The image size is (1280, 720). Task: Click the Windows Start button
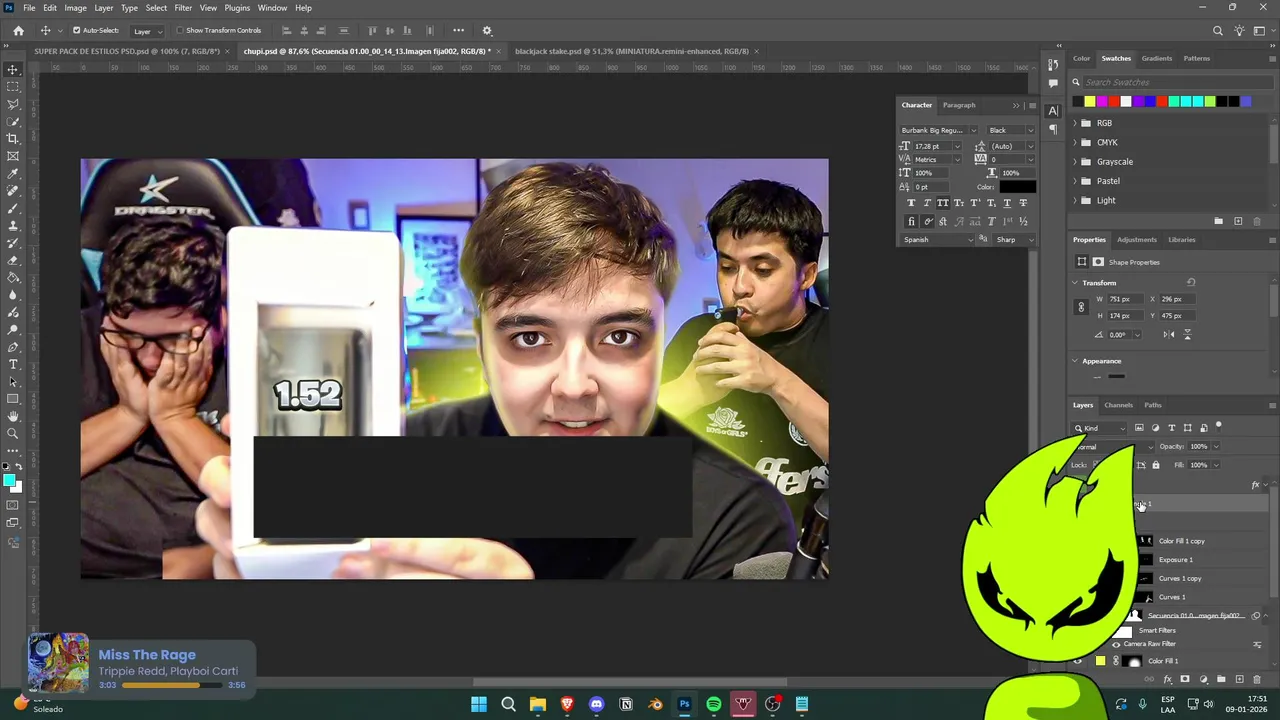click(x=479, y=704)
